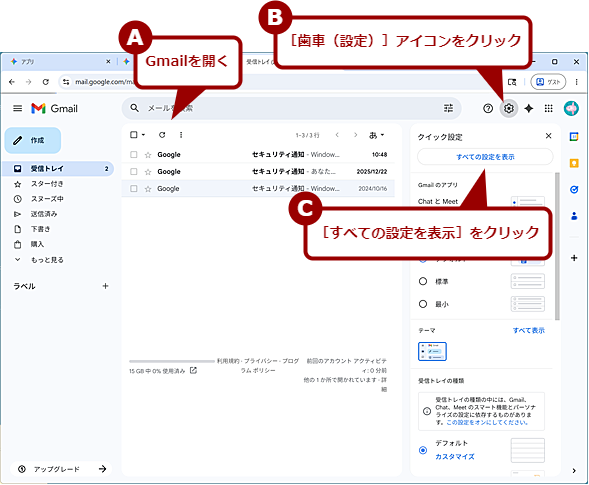Select the 標準 density radio button
The width and height of the screenshot is (589, 485).
pyautogui.click(x=423, y=281)
